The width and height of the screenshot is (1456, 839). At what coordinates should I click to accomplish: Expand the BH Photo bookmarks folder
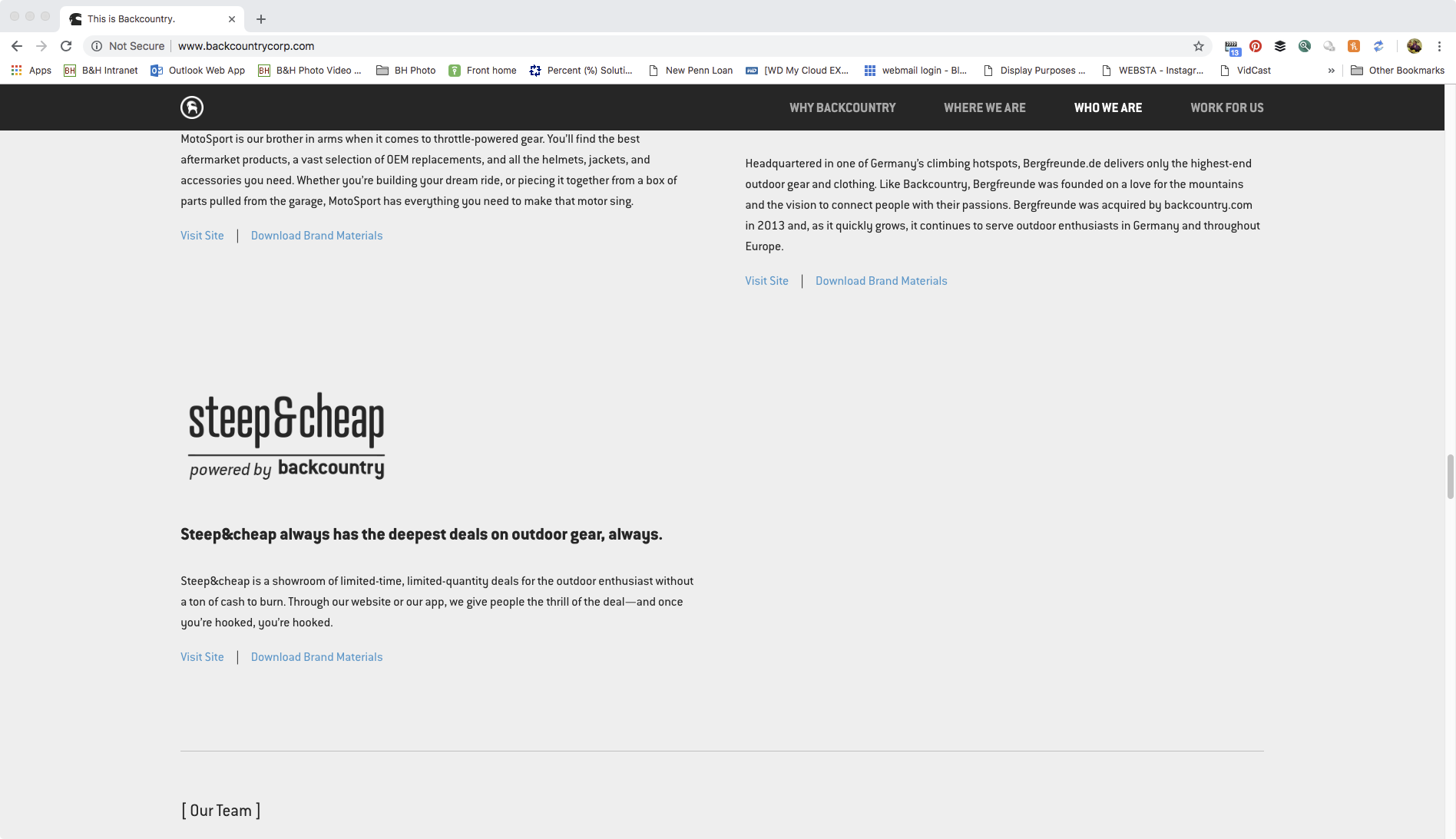point(406,70)
